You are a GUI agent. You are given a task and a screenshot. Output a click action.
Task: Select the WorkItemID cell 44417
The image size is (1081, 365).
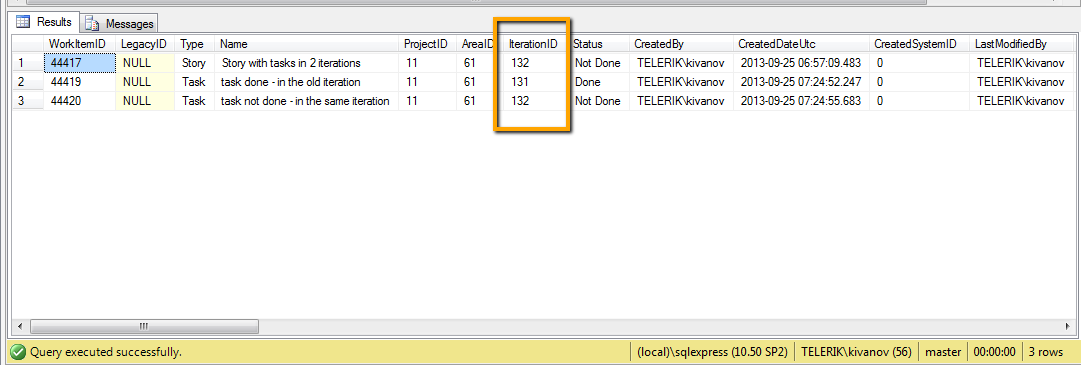(79, 63)
